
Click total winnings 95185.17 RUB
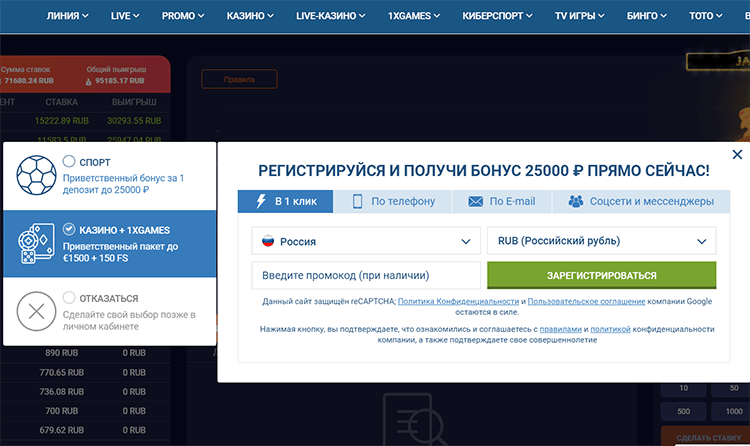point(120,81)
